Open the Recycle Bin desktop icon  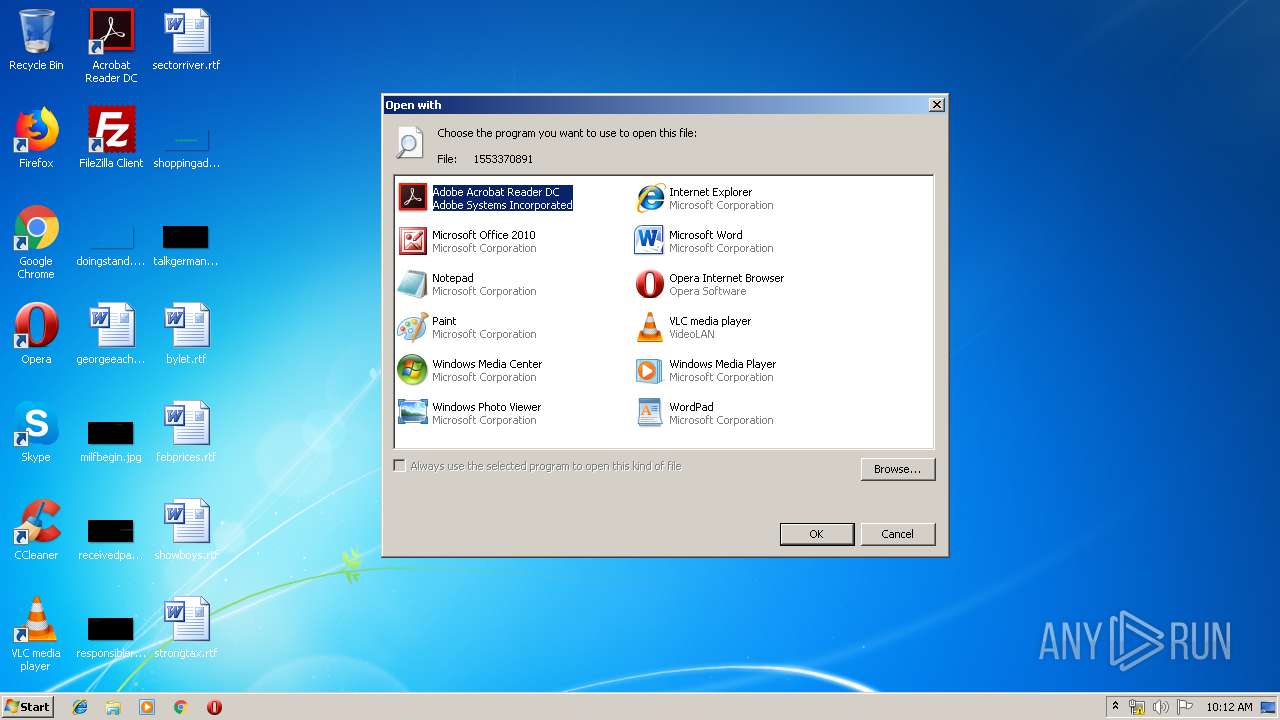[x=36, y=40]
